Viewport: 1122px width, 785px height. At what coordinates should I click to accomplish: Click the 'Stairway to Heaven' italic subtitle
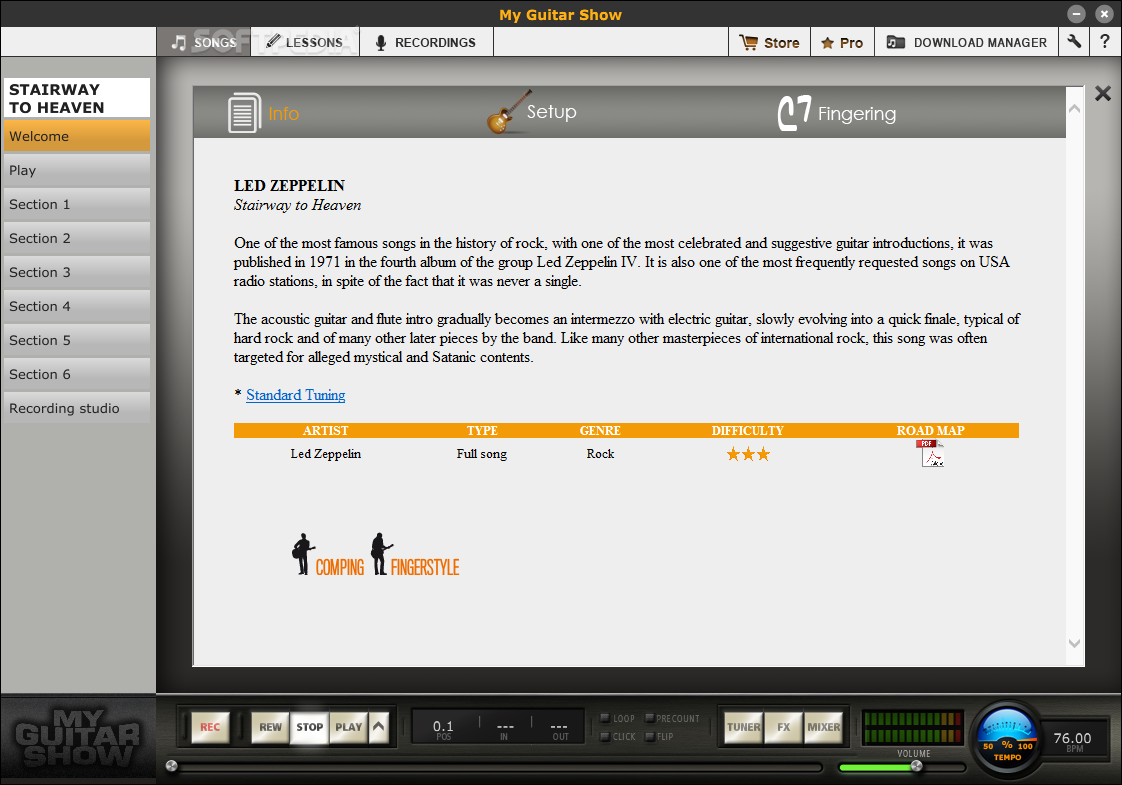point(298,205)
